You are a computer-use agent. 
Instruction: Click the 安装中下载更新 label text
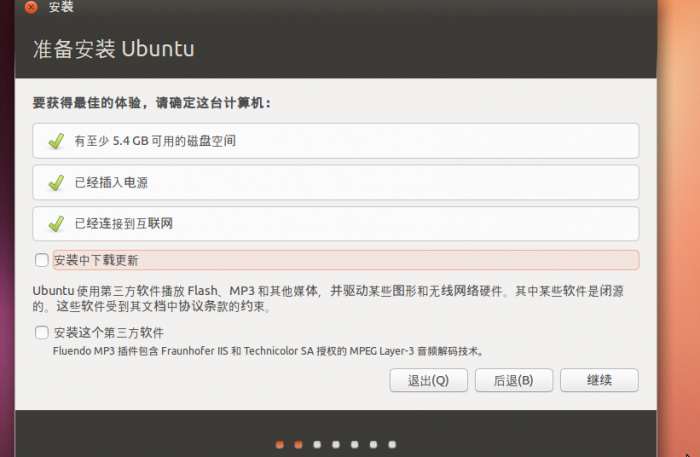coord(96,260)
